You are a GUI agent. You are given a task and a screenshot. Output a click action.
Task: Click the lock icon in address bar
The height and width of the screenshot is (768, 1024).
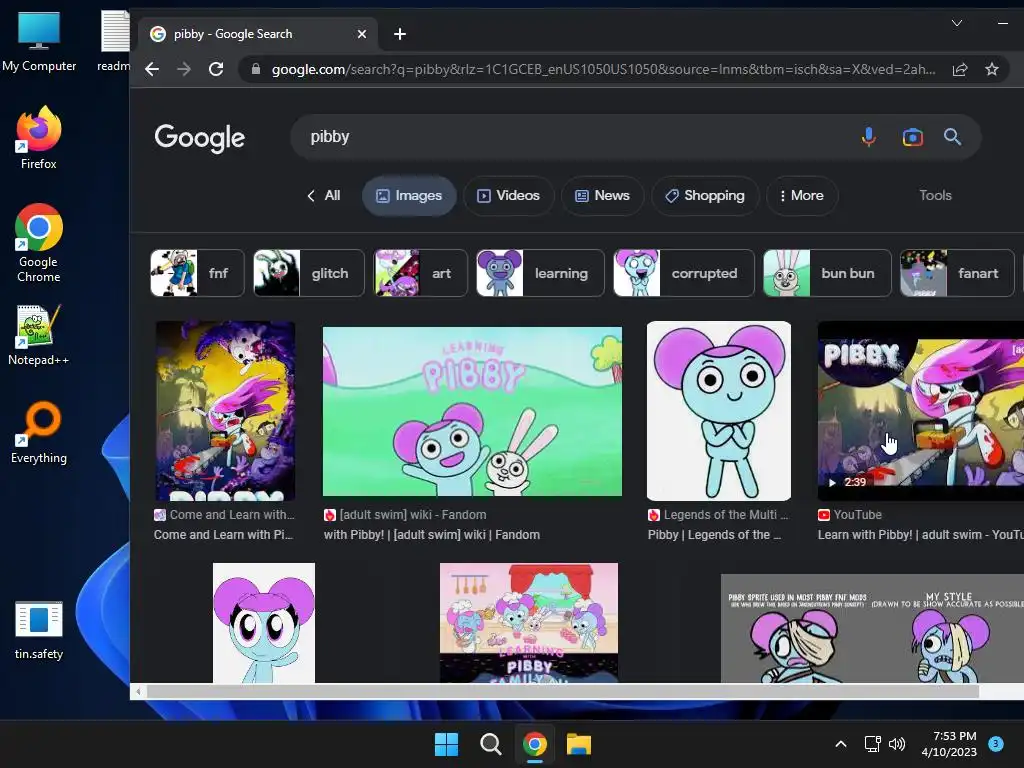click(256, 69)
